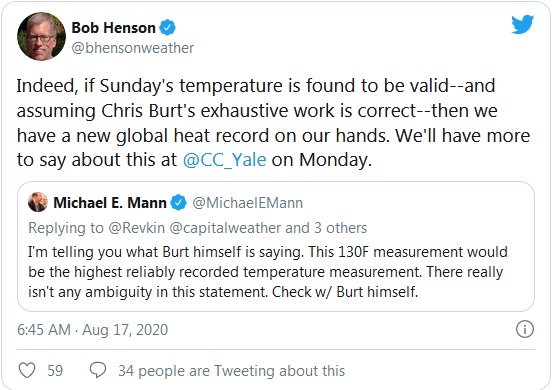The image size is (555, 390).
Task: Open the 6:45 AM Aug 17, 2020 timestamp
Action: [92, 330]
